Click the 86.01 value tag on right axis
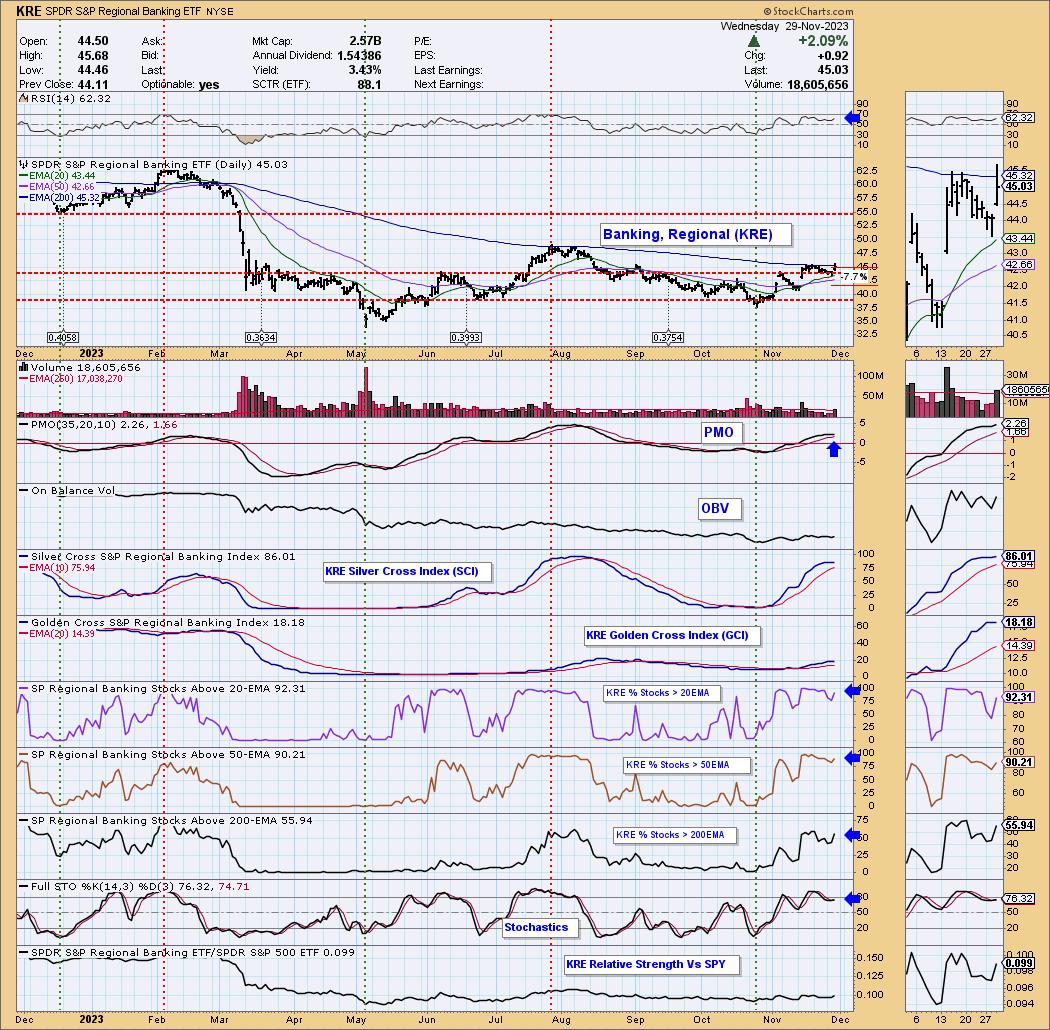The width and height of the screenshot is (1050, 1030). 1019,557
